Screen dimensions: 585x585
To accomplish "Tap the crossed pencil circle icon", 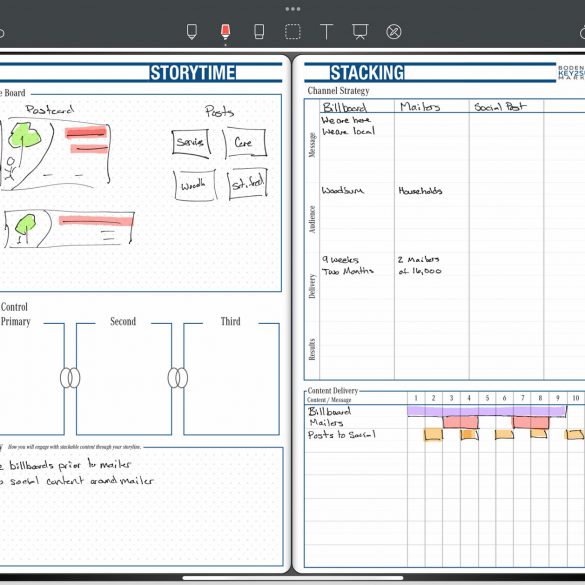I will click(394, 32).
